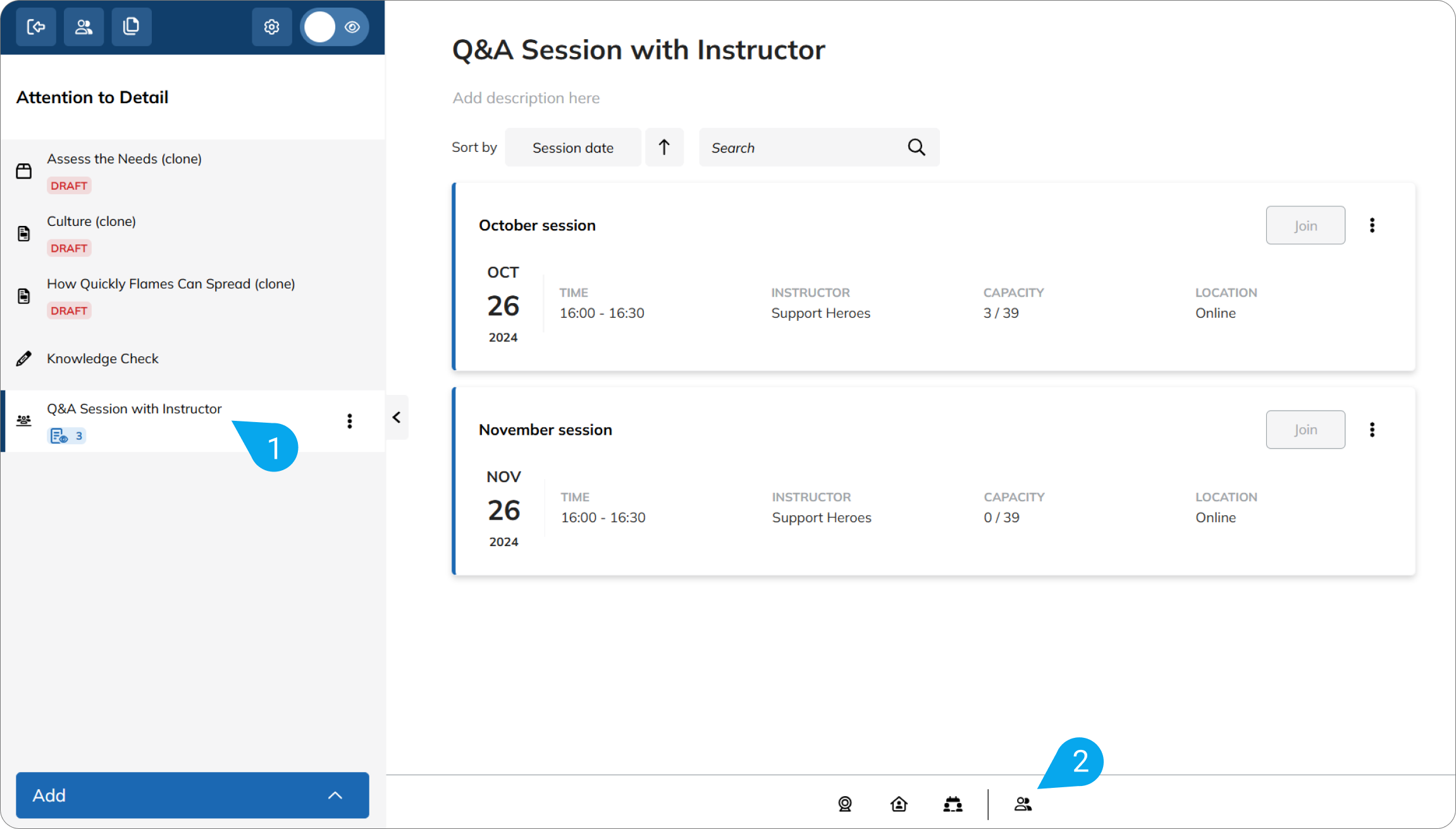Open the settings gear icon
Screen dimensions: 1456x829
pyautogui.click(x=272, y=27)
